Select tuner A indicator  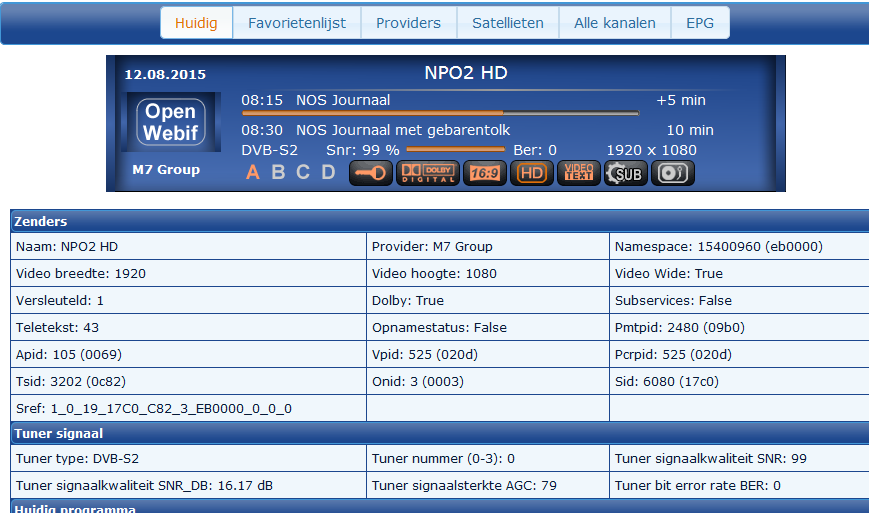[253, 172]
